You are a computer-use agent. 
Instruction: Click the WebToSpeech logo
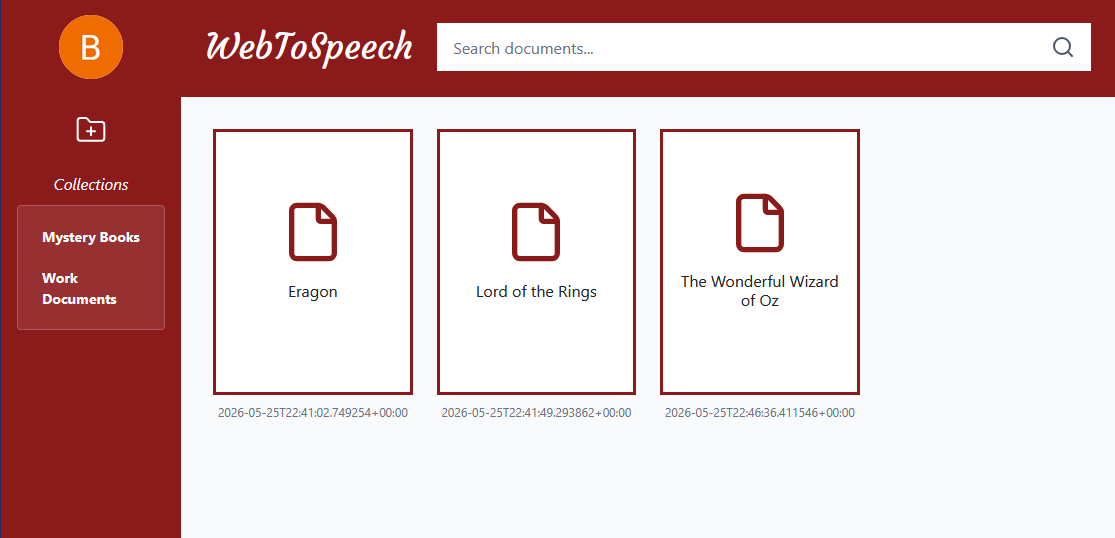pyautogui.click(x=309, y=47)
